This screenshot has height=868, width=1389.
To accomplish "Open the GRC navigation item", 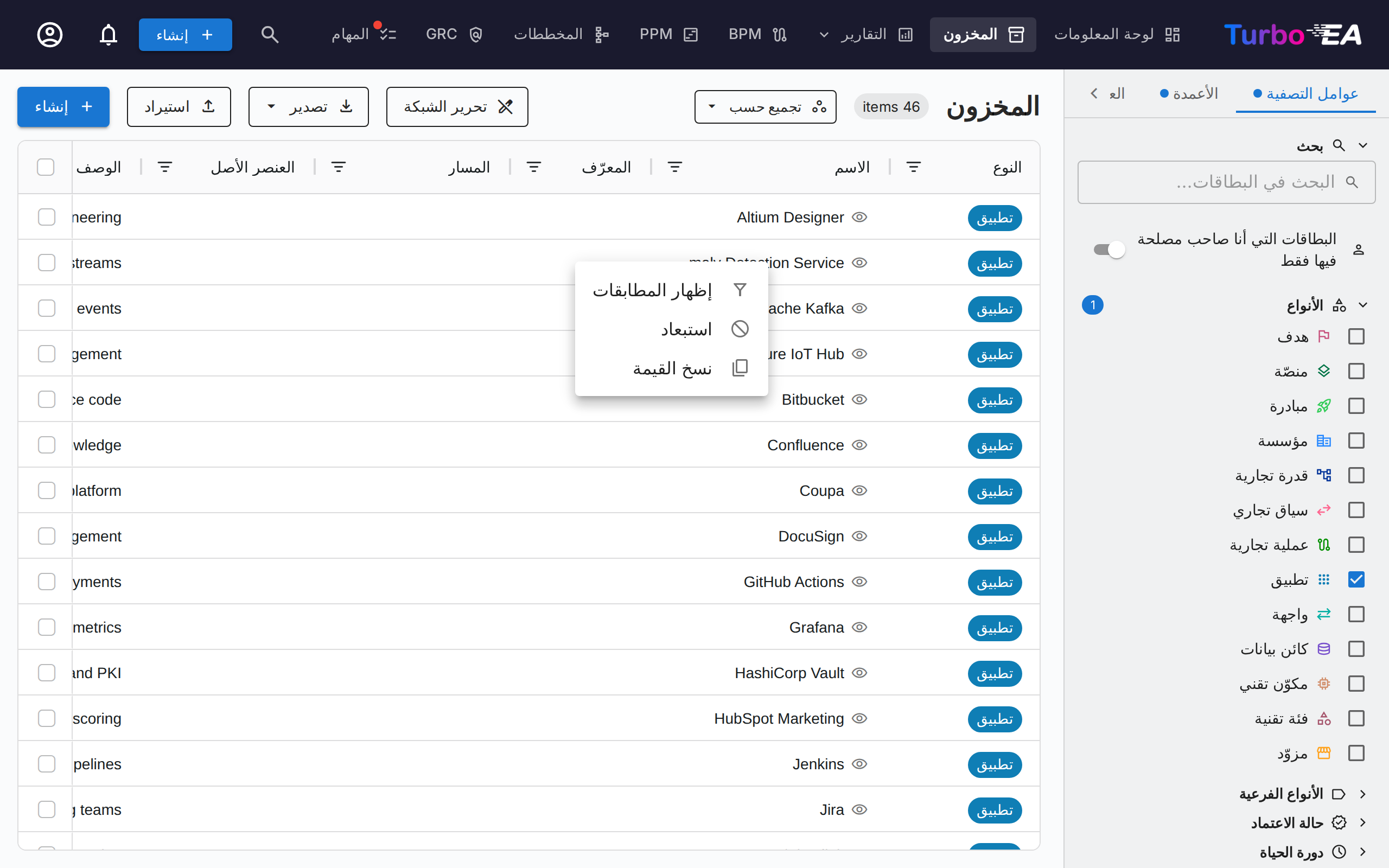I will [454, 34].
